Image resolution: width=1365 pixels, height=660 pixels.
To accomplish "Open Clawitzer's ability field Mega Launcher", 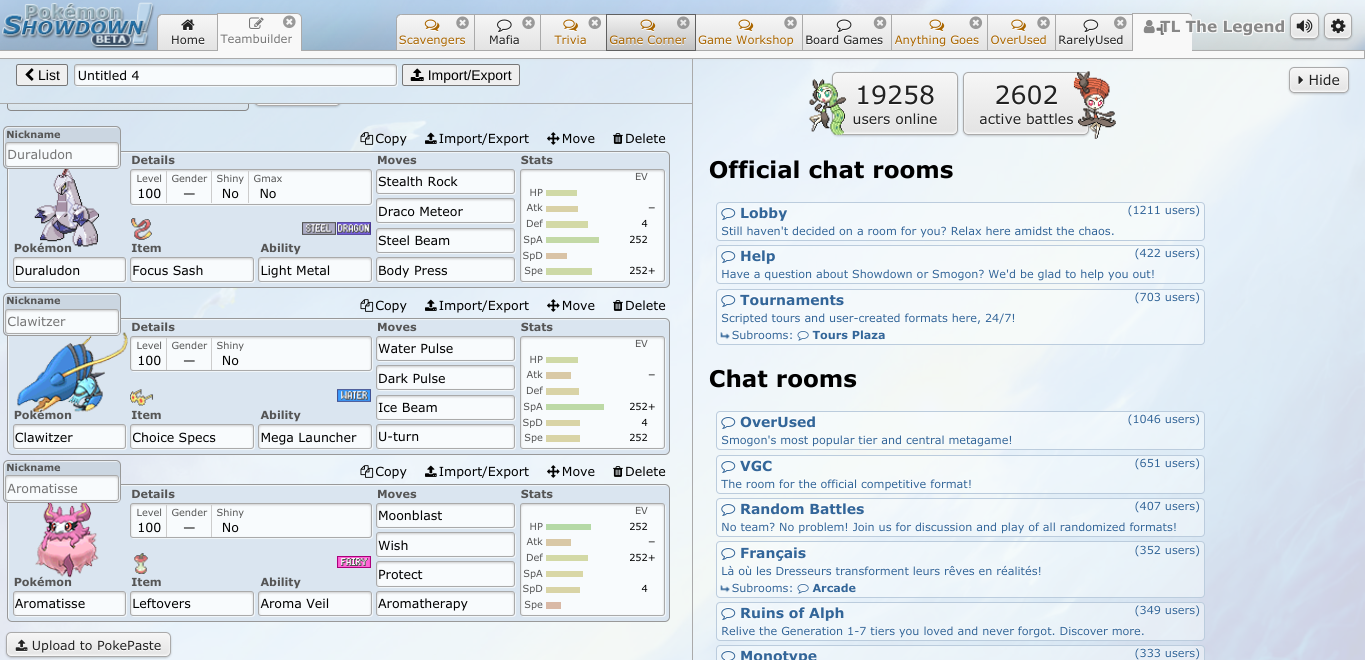I will [x=315, y=437].
